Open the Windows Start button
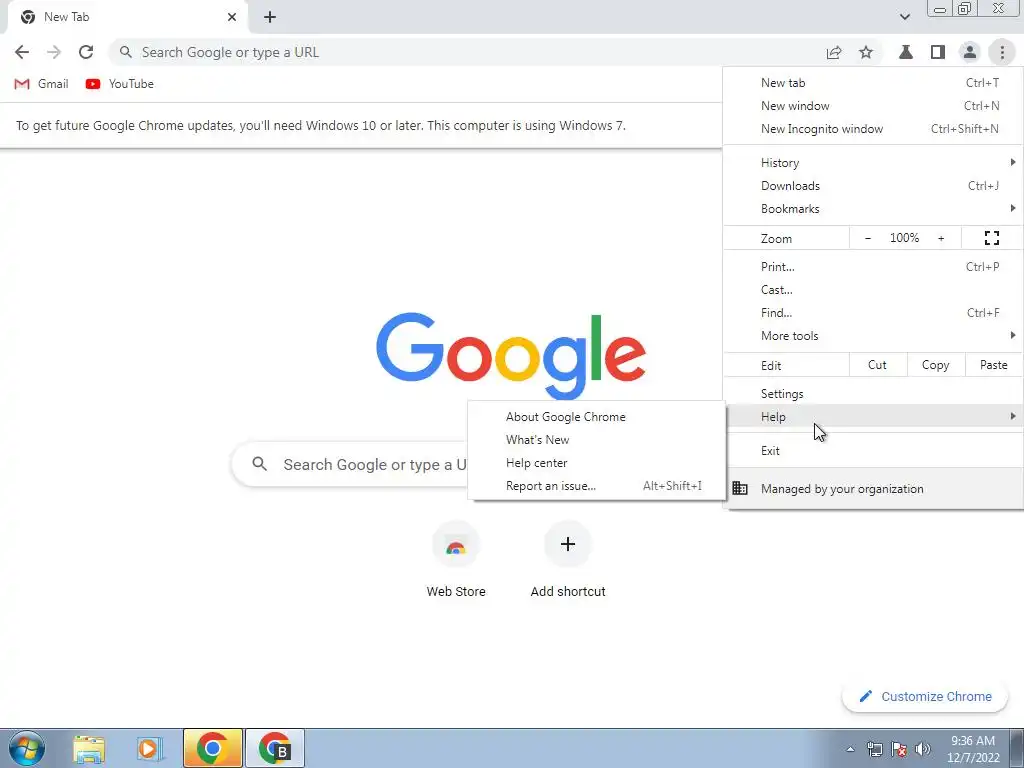The height and width of the screenshot is (768, 1024). coord(27,748)
